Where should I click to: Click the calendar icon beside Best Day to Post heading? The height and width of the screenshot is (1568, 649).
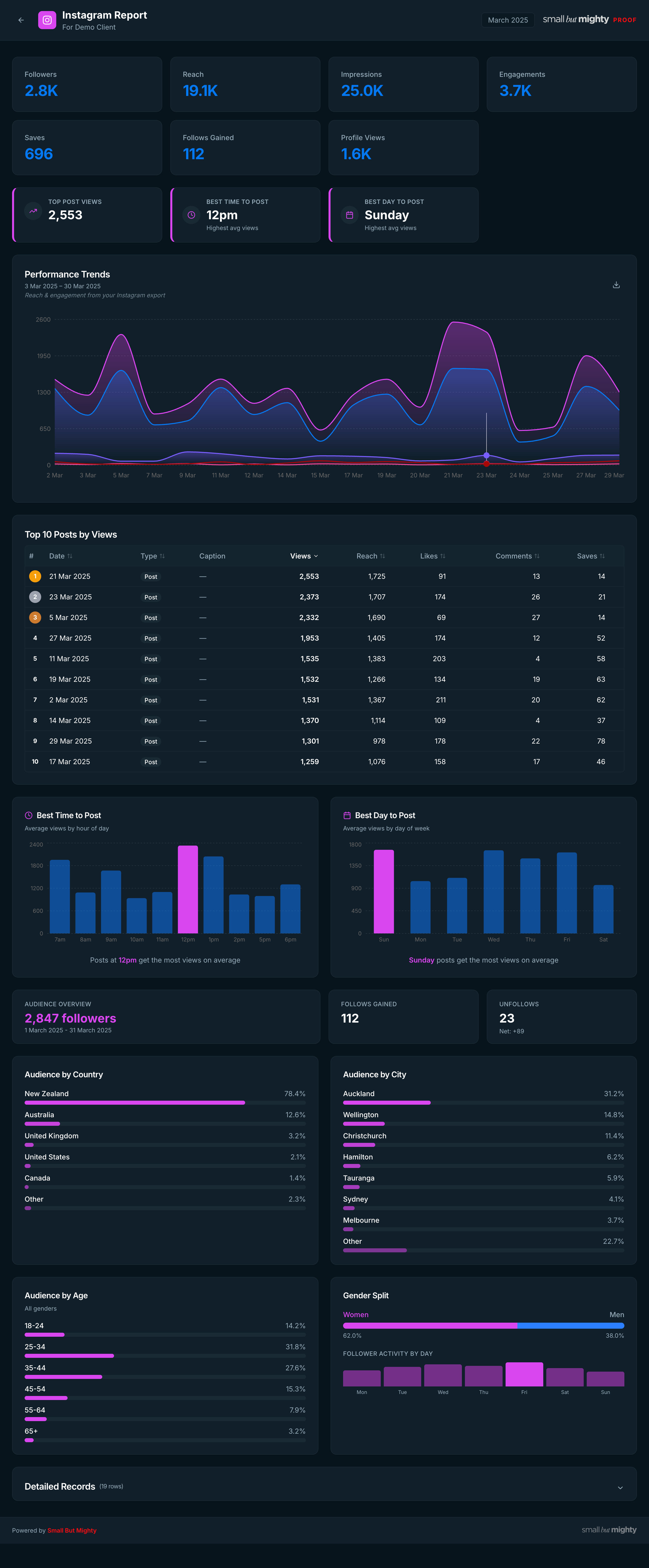pos(347,815)
